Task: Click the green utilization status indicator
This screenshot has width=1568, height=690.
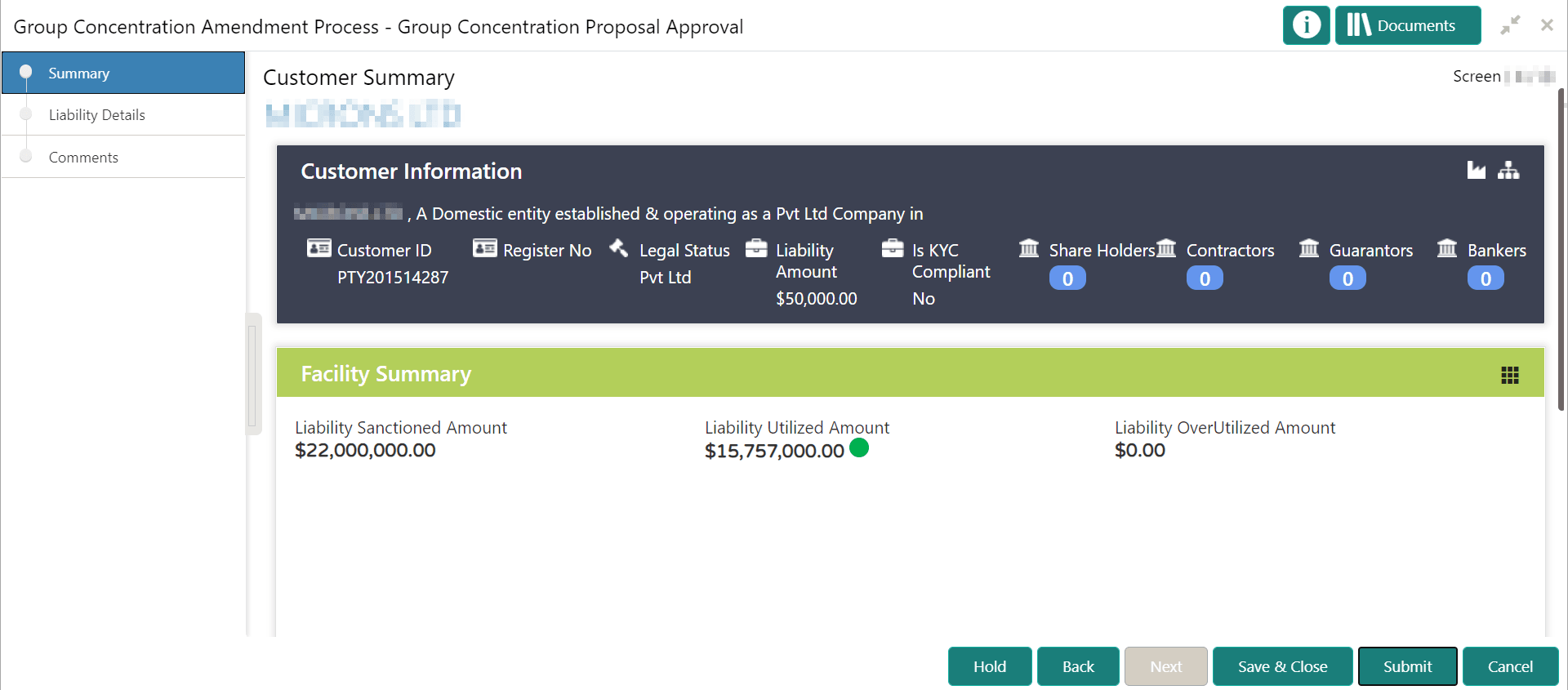Action: 860,448
